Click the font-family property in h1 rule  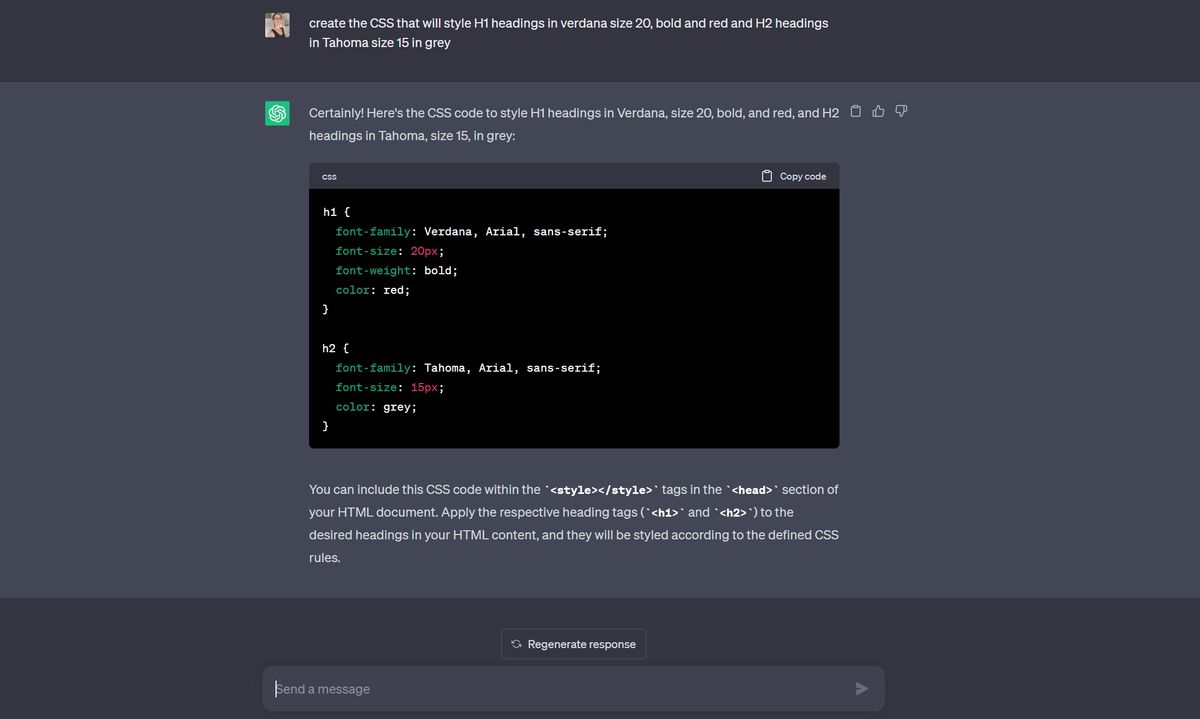(373, 231)
